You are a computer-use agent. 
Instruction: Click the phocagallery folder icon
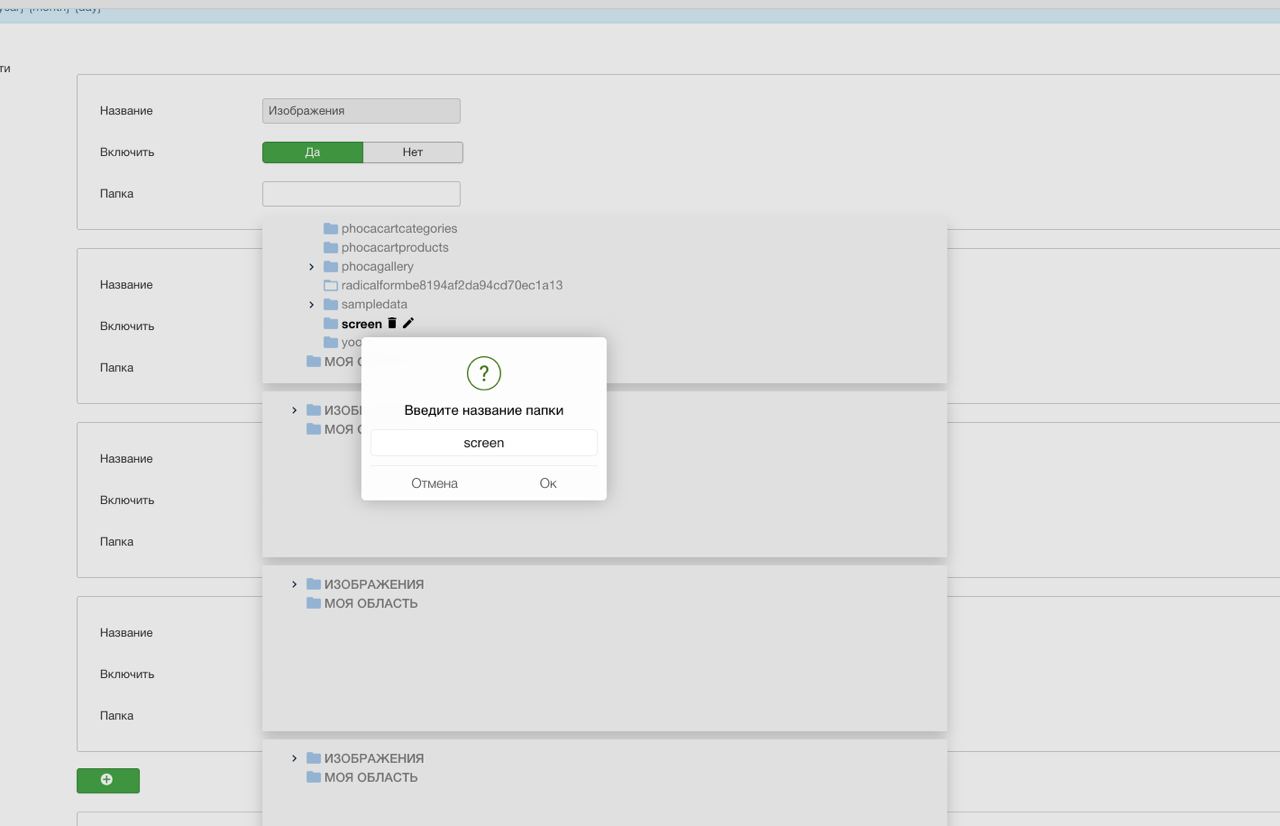click(x=330, y=266)
